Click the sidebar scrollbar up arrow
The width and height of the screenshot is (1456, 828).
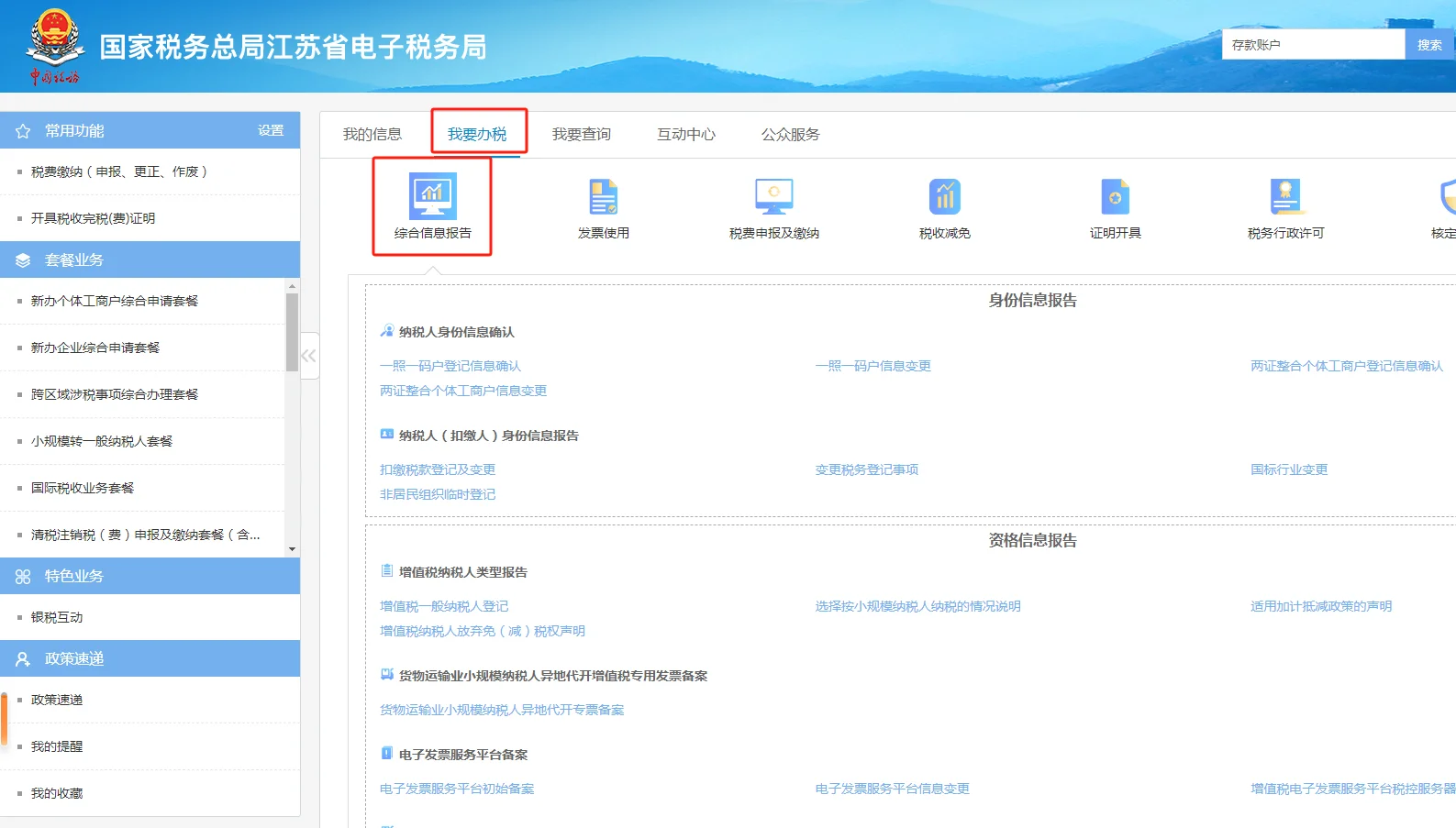coord(292,286)
